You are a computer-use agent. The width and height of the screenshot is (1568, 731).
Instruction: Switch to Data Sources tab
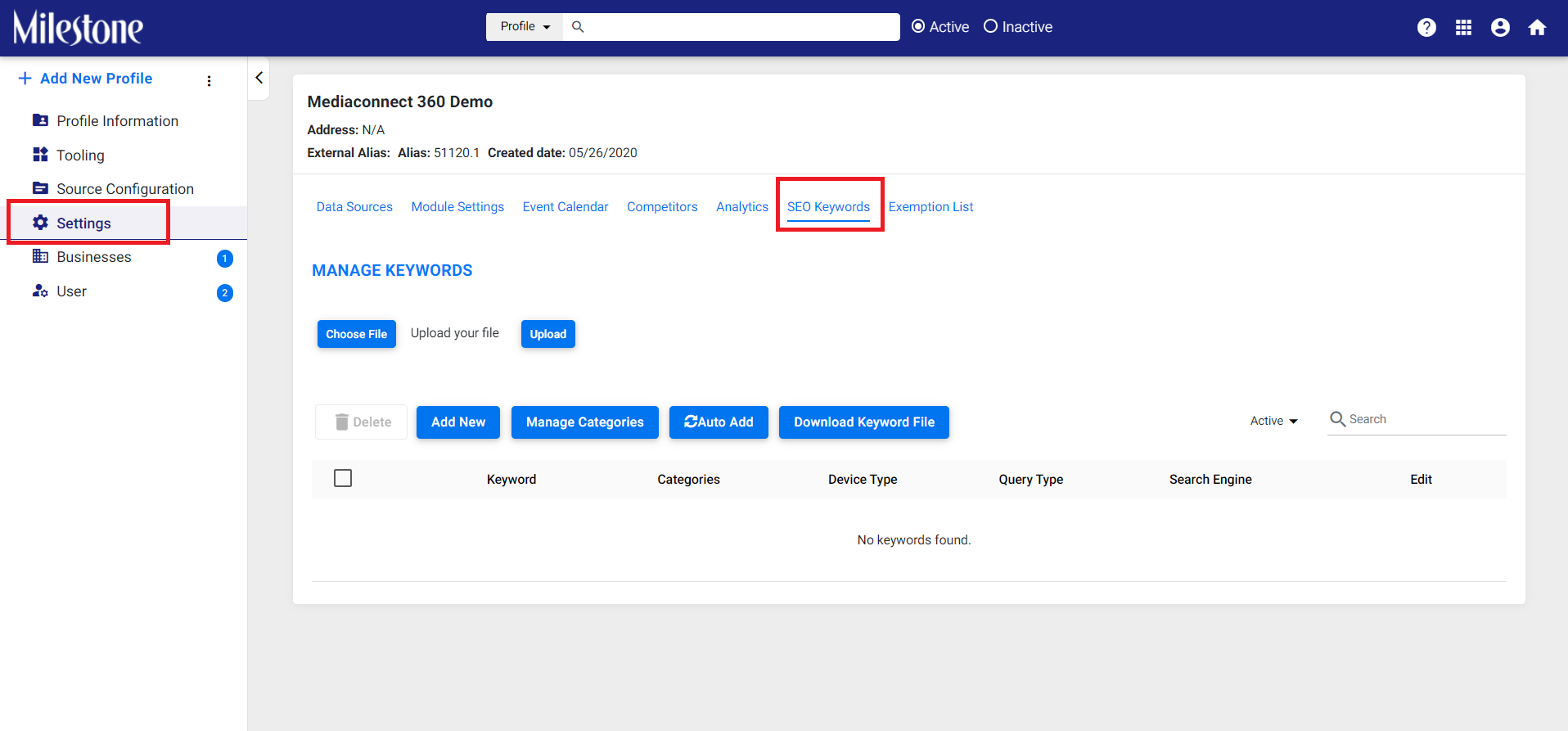354,207
